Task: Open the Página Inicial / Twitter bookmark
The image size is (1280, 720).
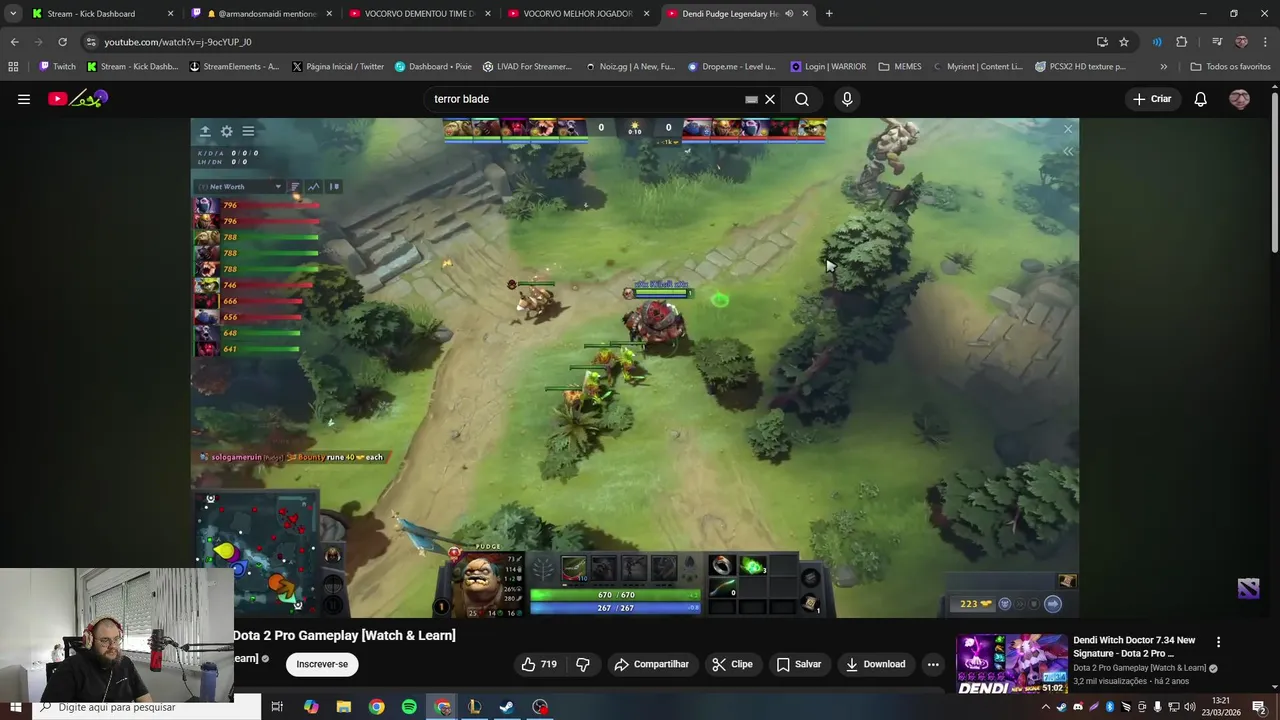Action: pos(338,67)
